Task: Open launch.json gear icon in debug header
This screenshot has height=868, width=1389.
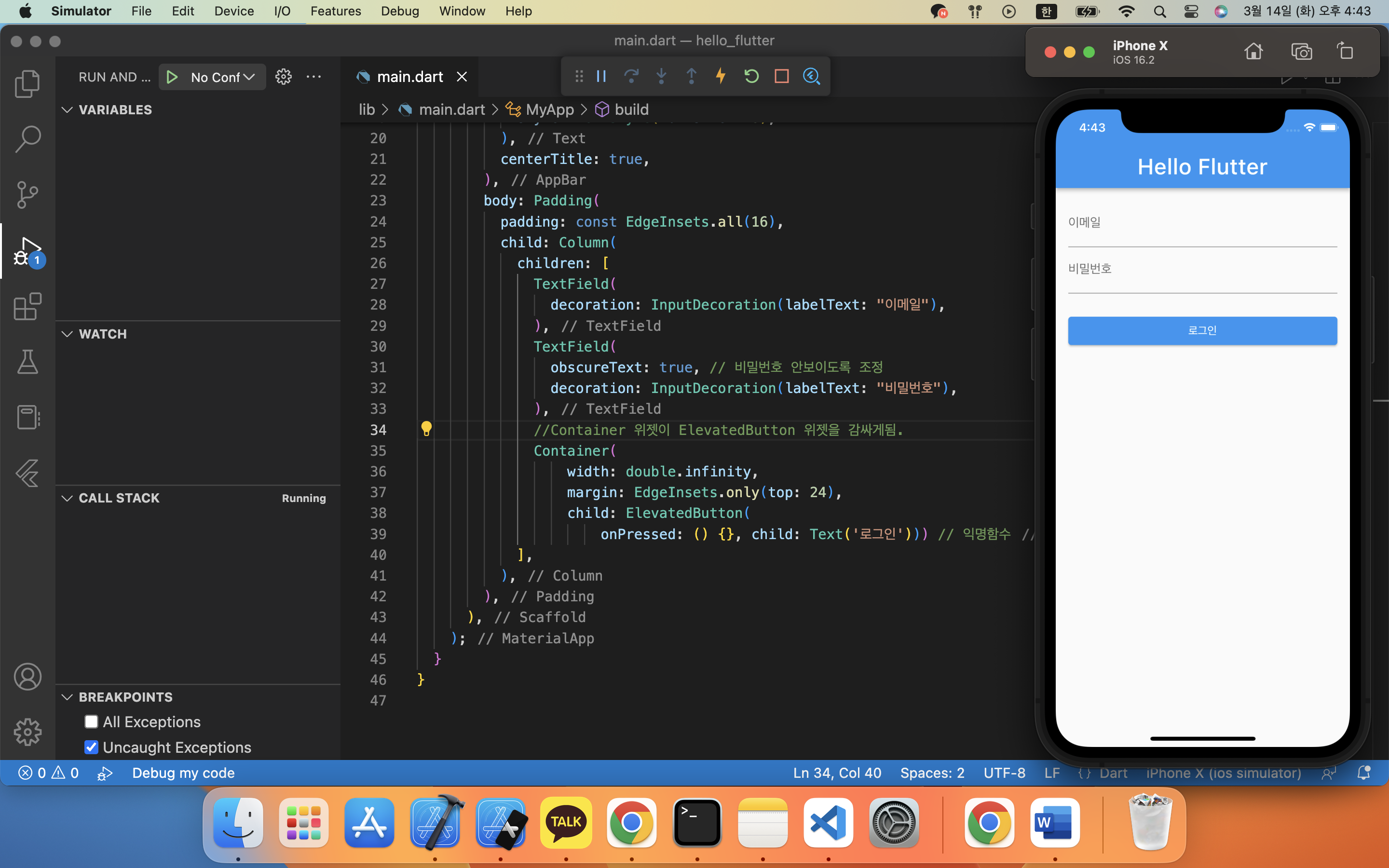Action: [284, 76]
